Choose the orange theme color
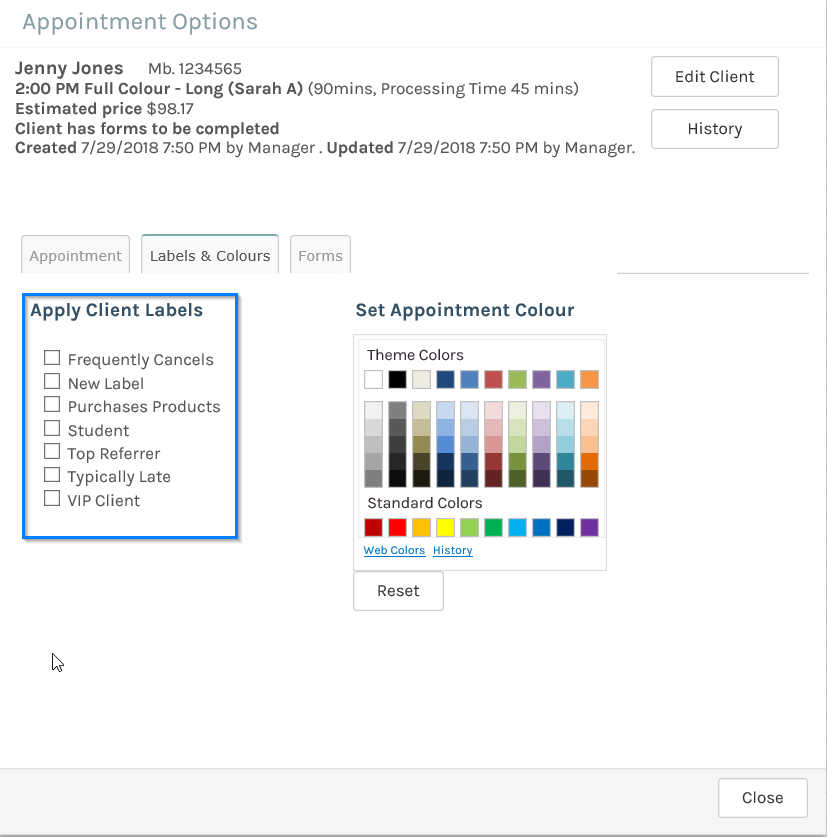Viewport: 827px width, 837px height. click(588, 379)
